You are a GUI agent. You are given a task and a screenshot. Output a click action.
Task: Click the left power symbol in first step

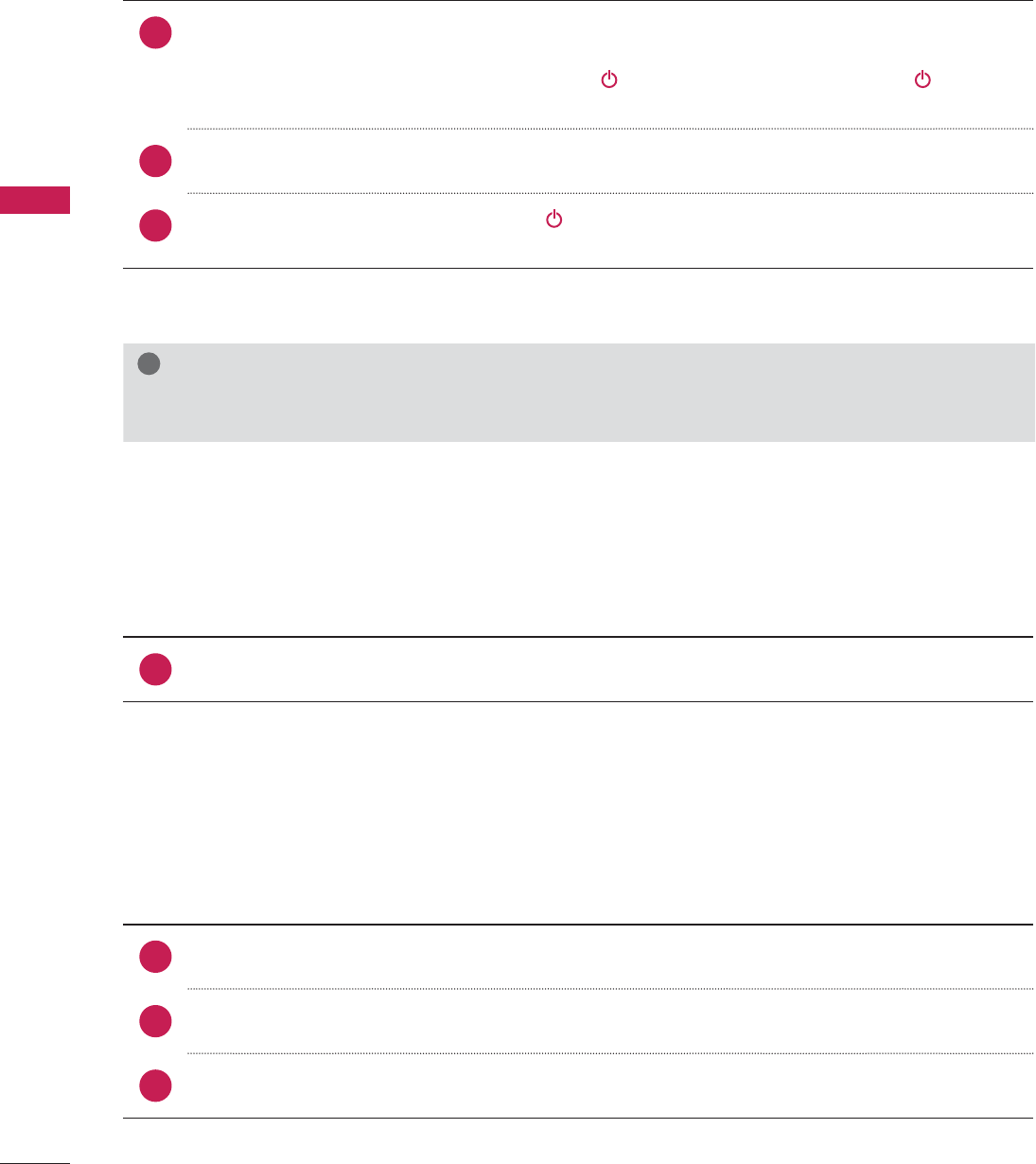pos(609,80)
